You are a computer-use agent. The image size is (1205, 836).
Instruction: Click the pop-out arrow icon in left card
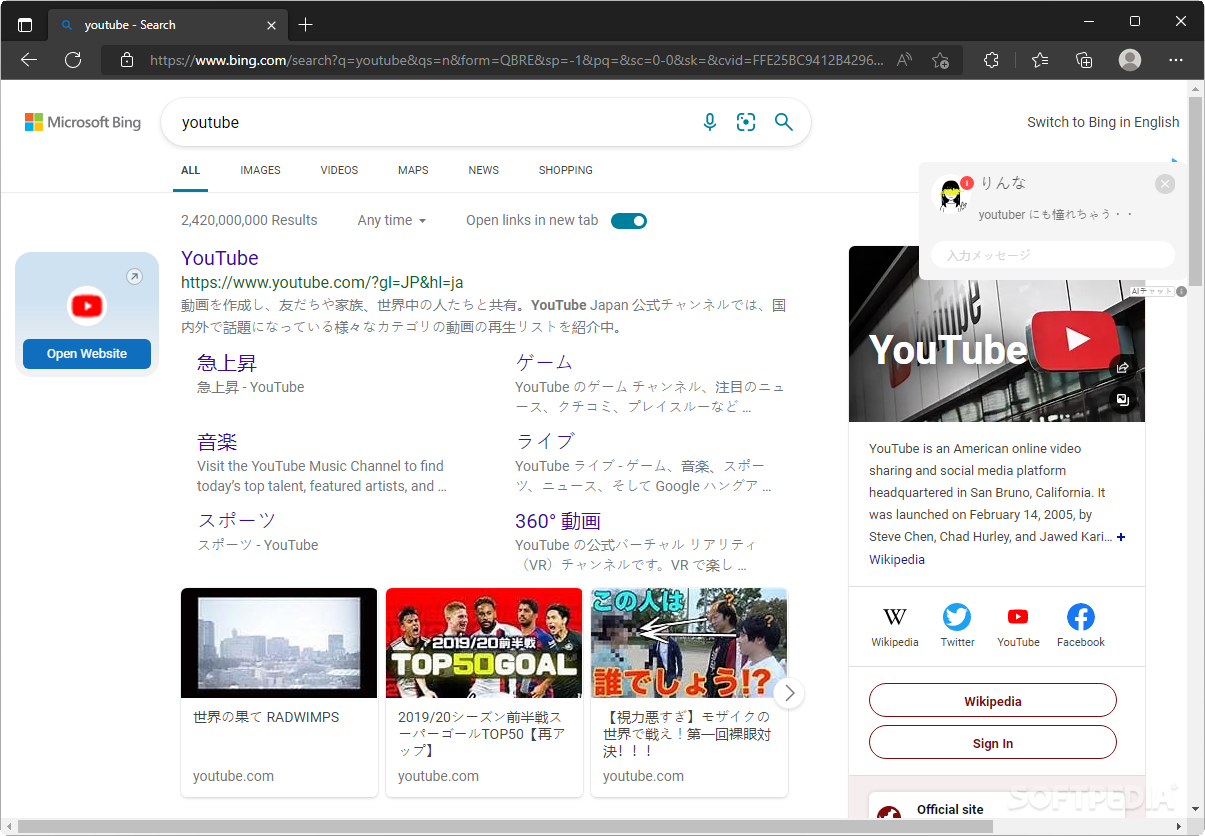click(x=135, y=277)
